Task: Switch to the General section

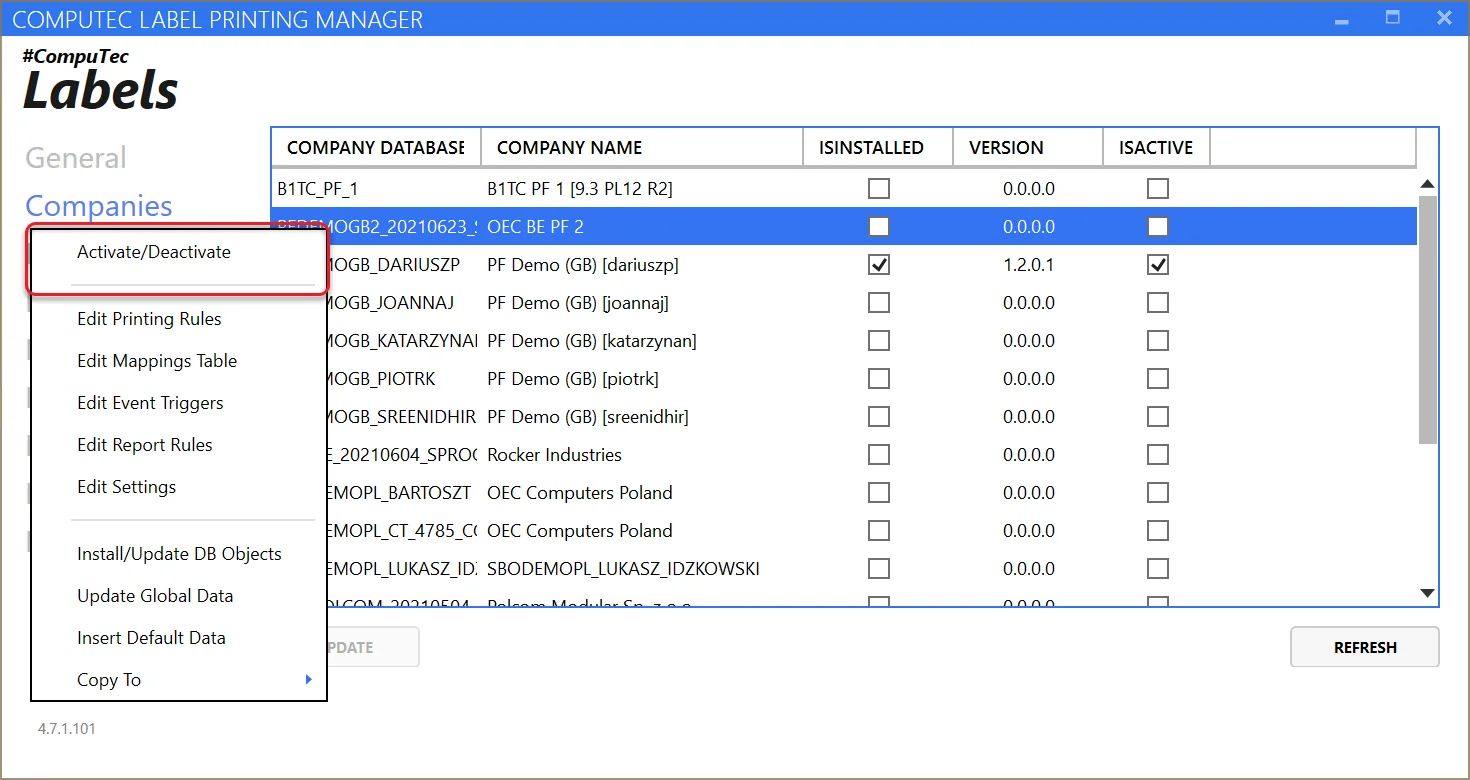Action: 76,158
